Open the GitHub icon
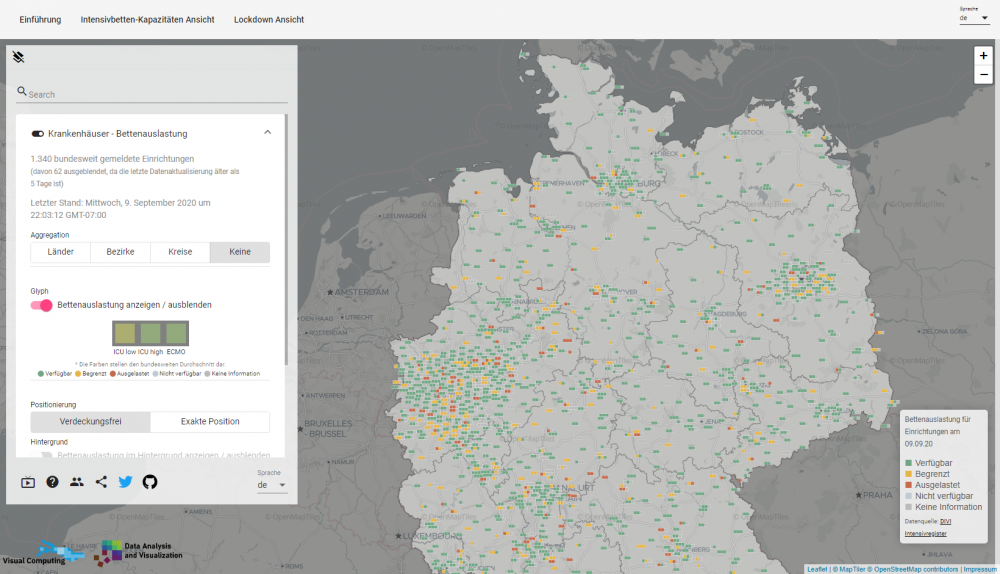 click(x=150, y=482)
